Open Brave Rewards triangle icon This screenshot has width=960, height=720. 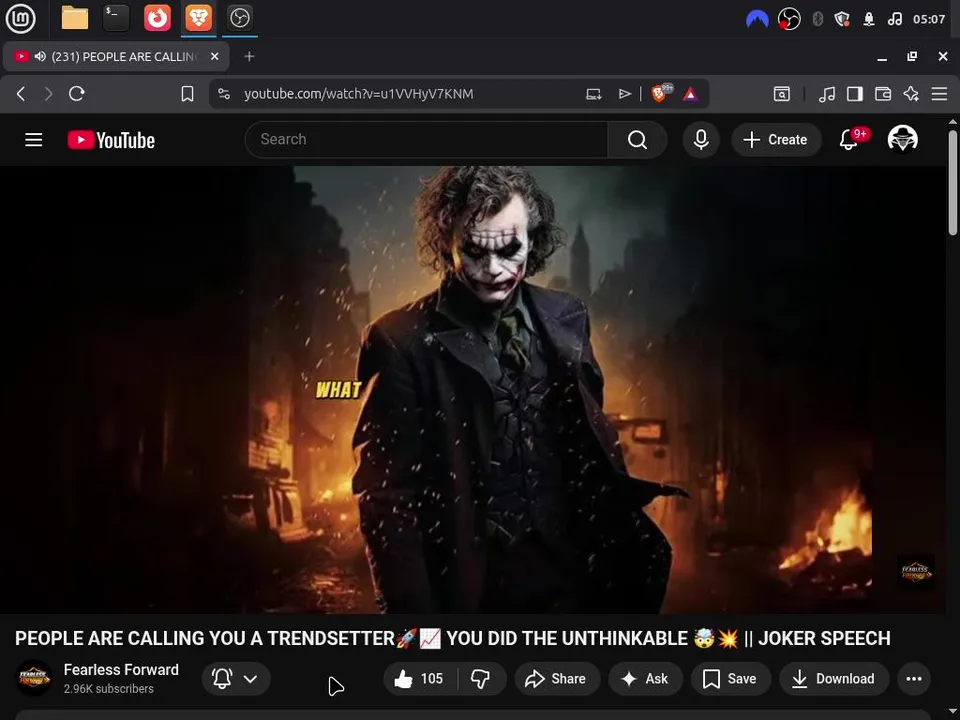(x=690, y=94)
